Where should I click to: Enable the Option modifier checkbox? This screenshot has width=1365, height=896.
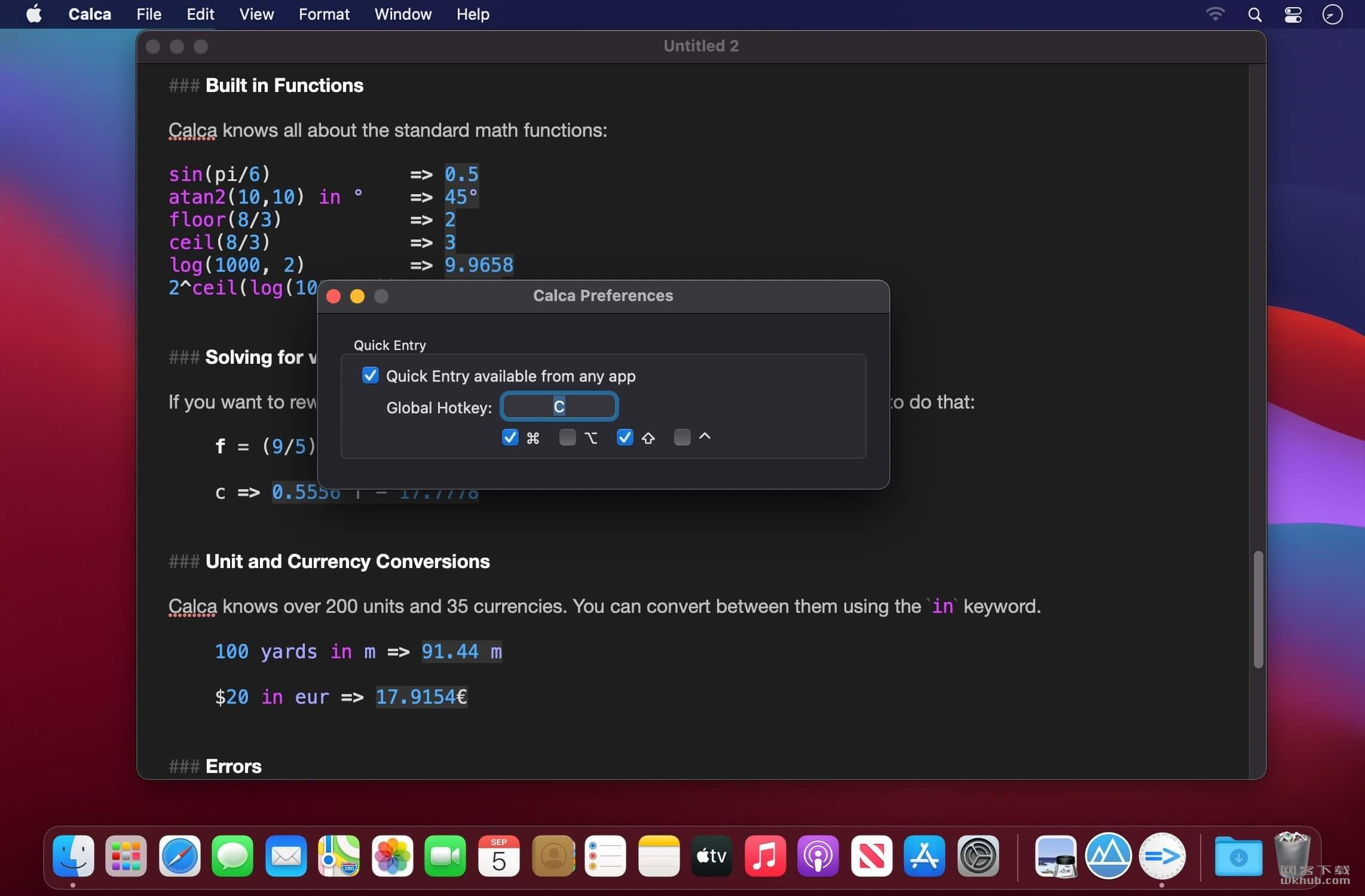567,437
